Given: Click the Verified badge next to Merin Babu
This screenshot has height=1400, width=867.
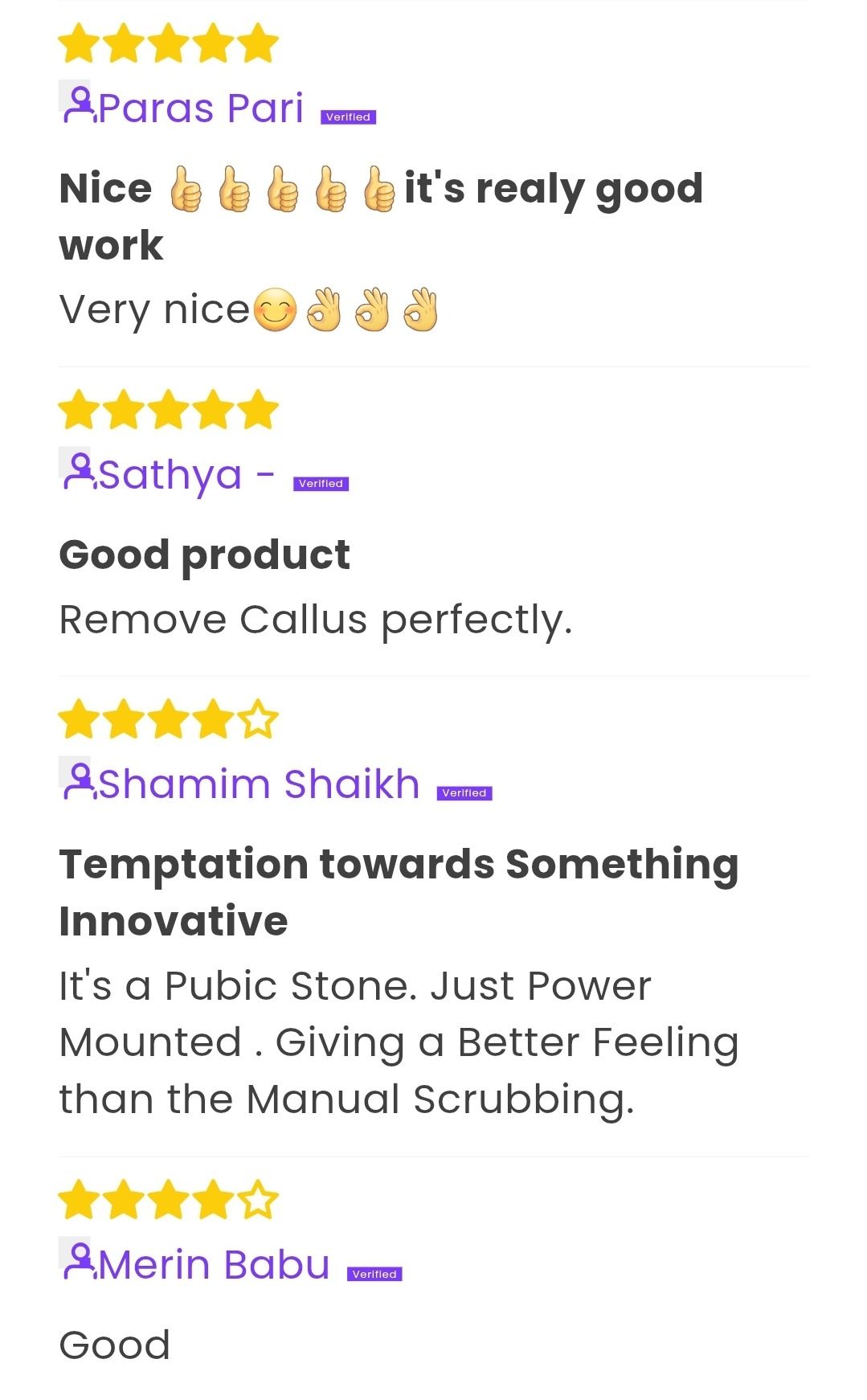Looking at the screenshot, I should [374, 1274].
